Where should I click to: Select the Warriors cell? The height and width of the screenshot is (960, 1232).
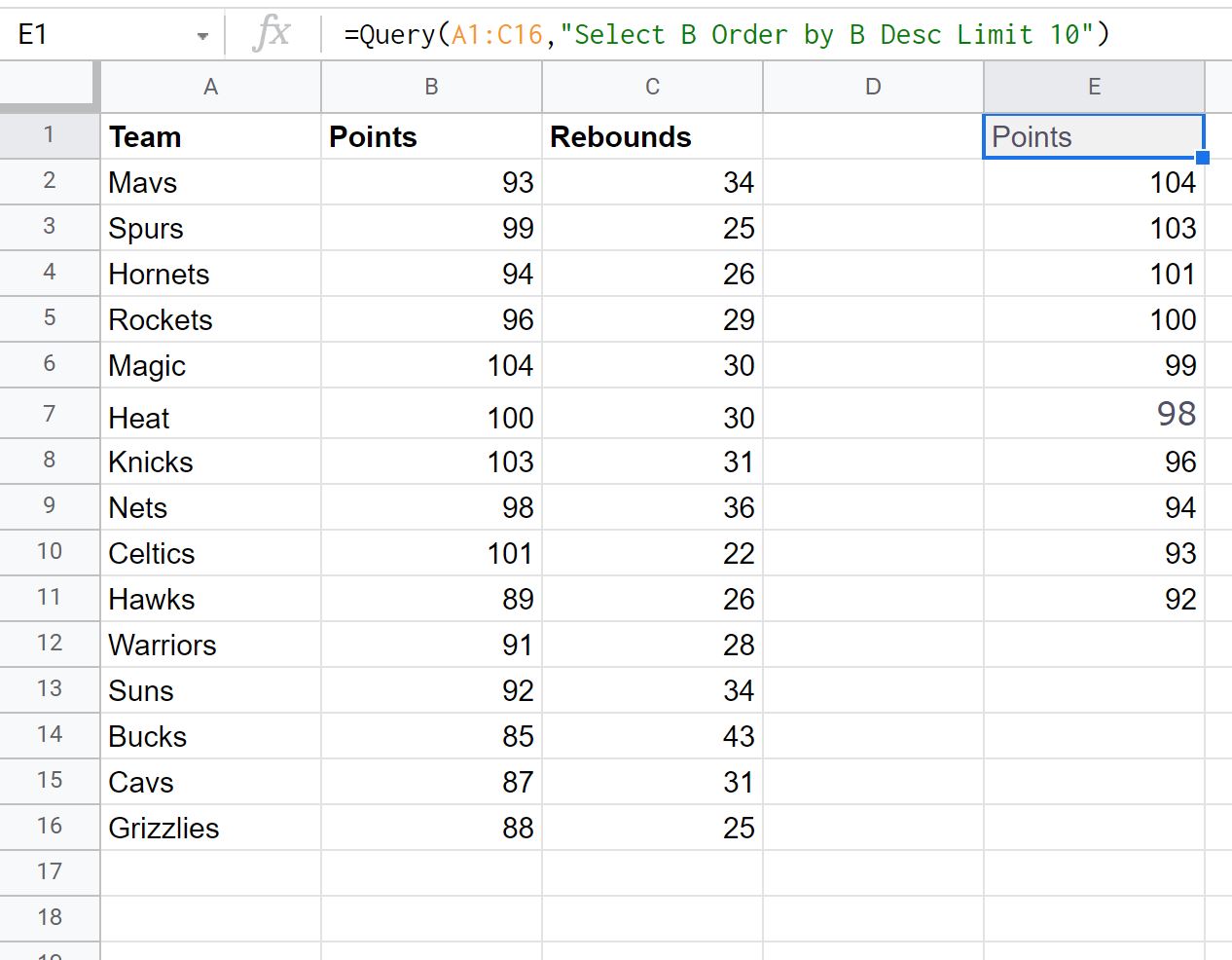(x=210, y=645)
